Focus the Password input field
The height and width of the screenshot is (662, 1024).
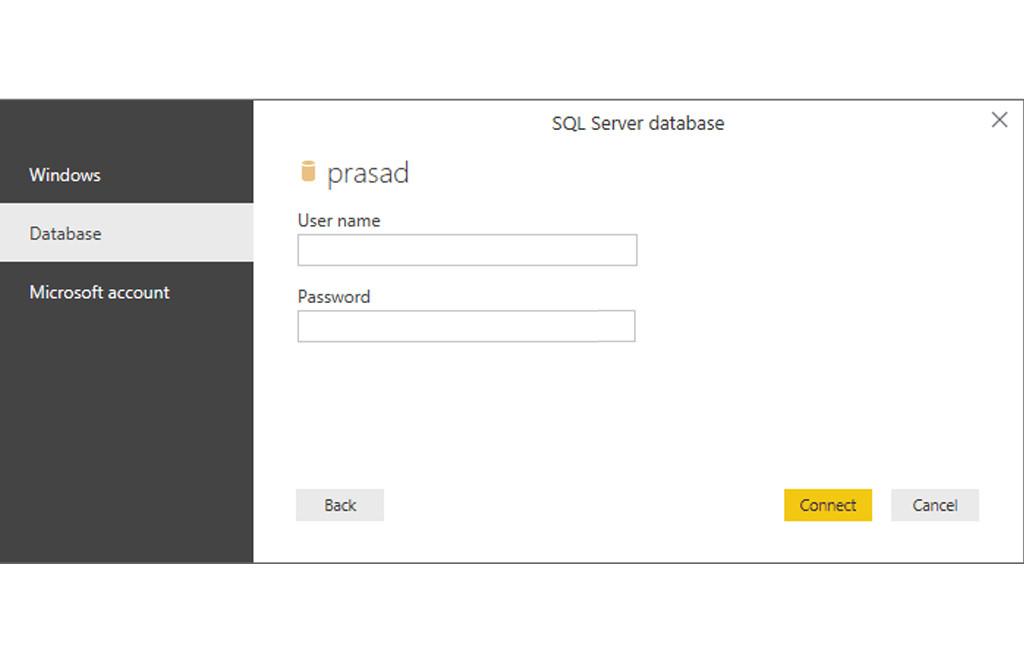click(466, 326)
